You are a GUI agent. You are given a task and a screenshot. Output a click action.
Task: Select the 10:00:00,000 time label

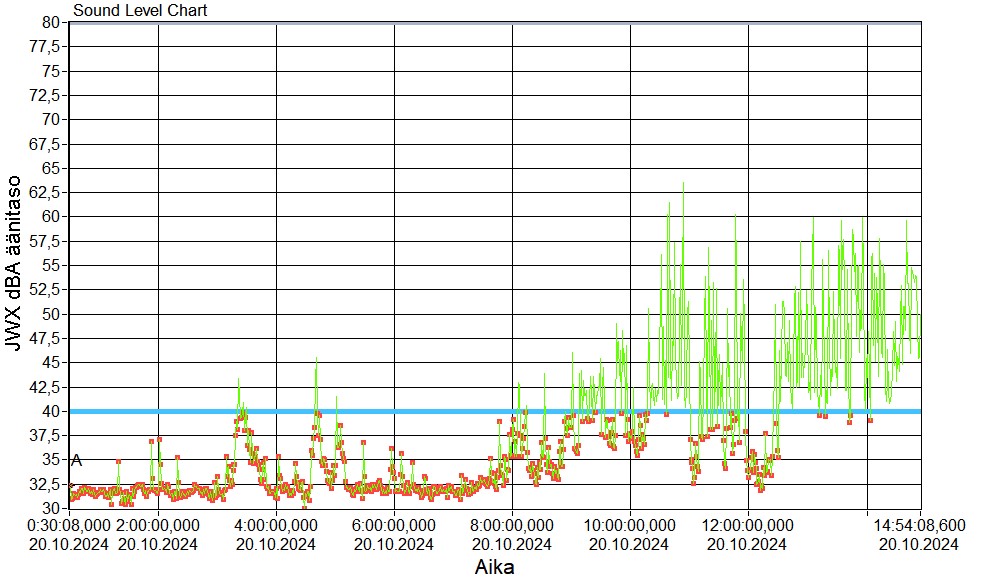pos(630,524)
